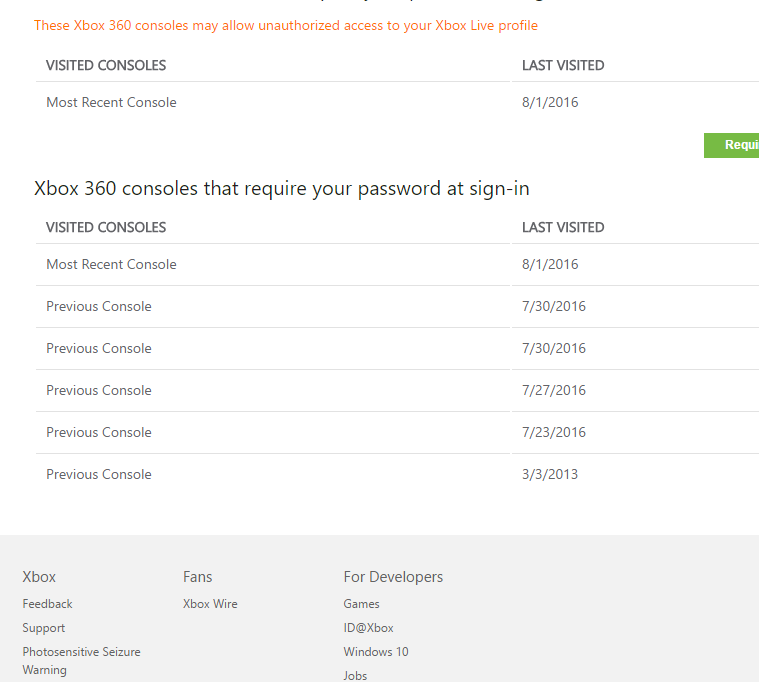Visit the Xbox Wire link under Fans
Screen dimensions: 759x682
[210, 604]
